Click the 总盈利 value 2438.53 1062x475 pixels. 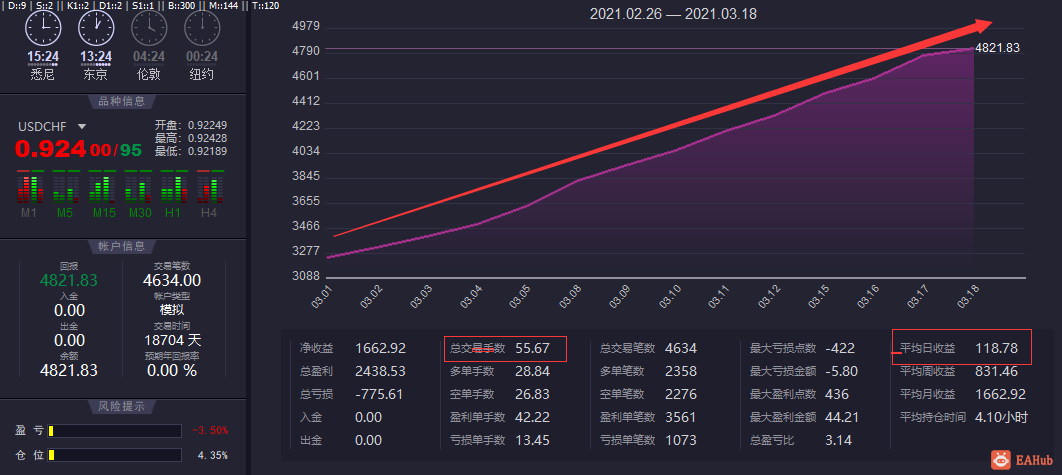(381, 371)
